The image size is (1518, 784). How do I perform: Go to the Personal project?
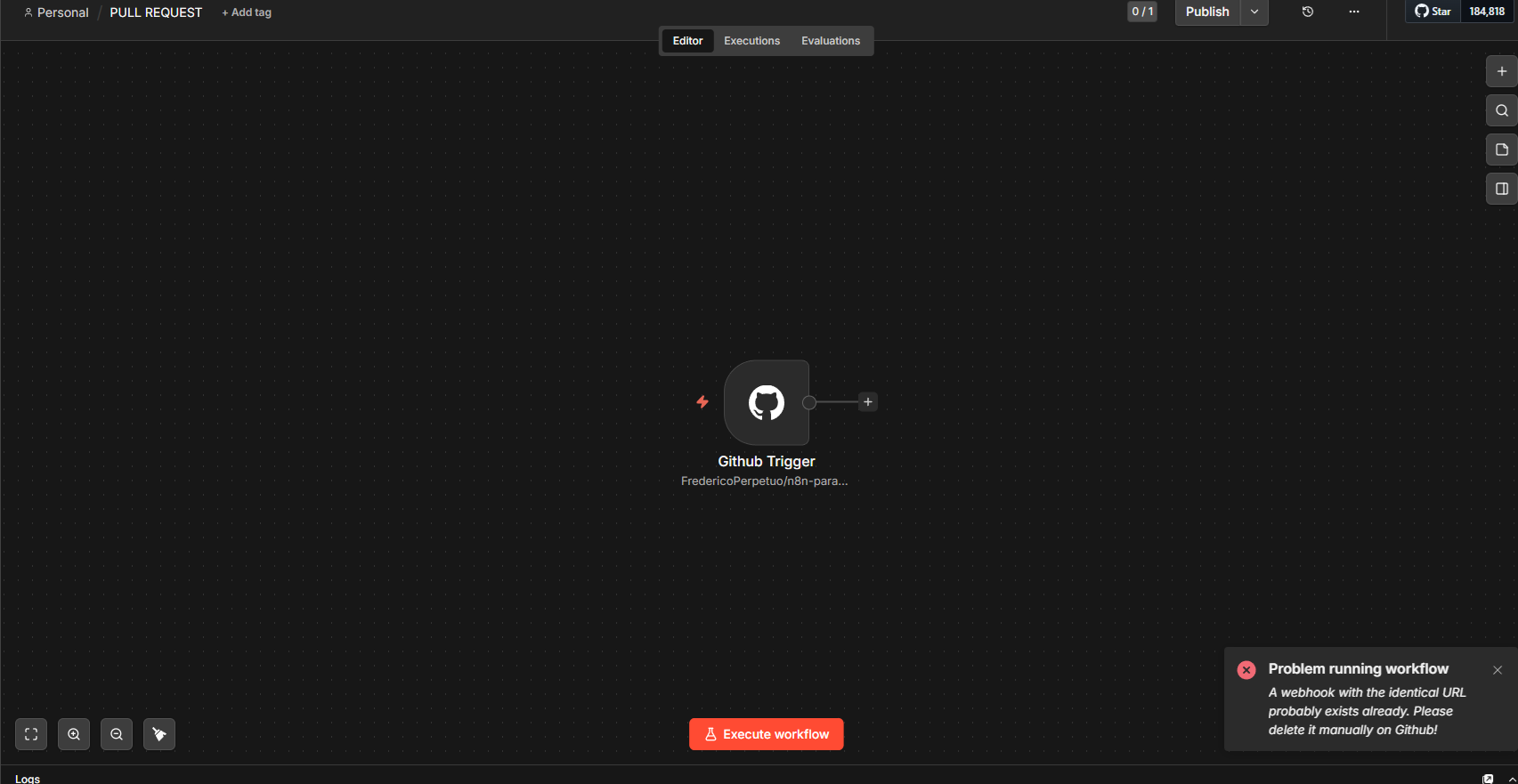pos(56,12)
